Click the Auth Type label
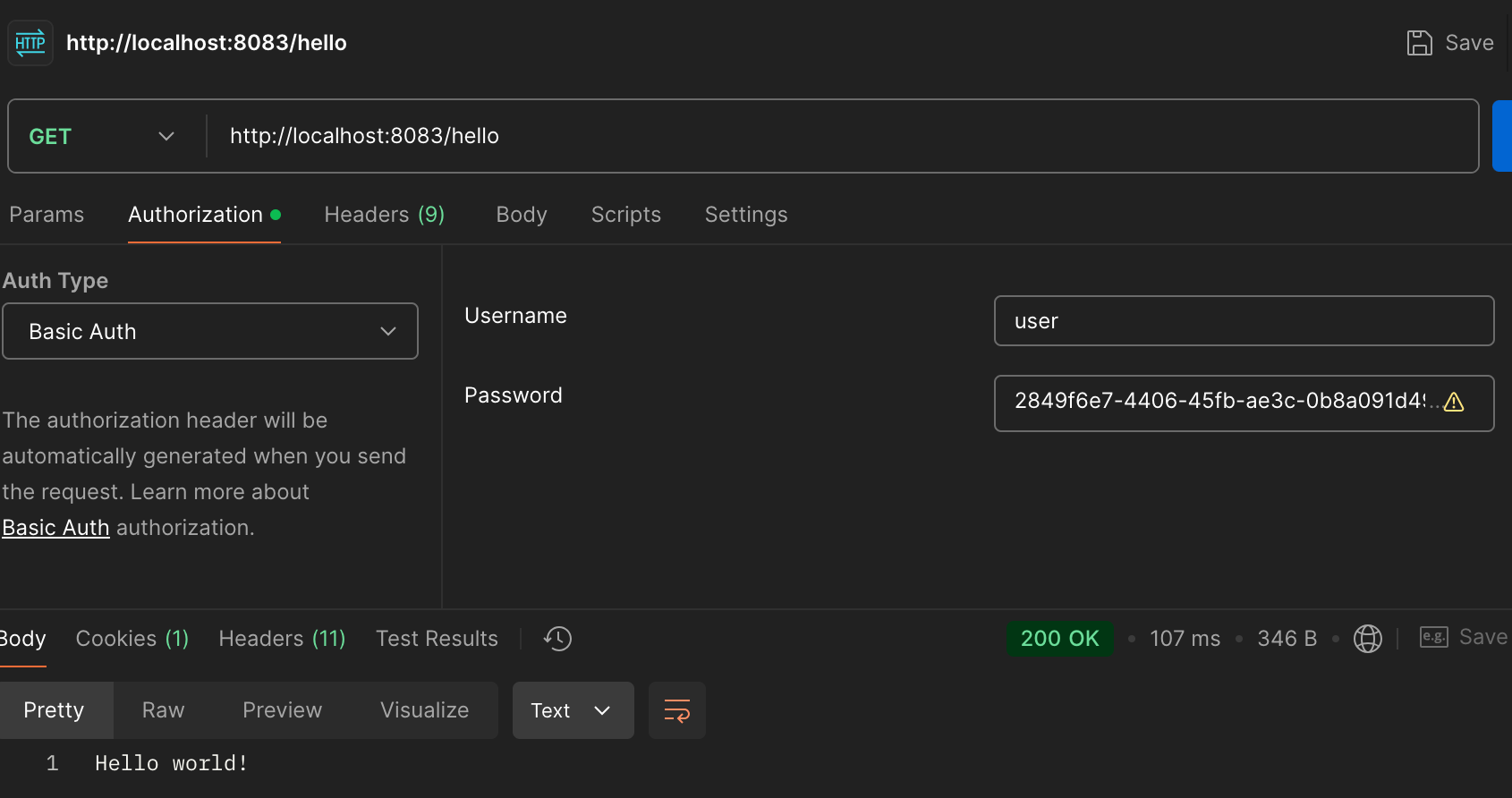This screenshot has height=798, width=1512. click(x=55, y=281)
